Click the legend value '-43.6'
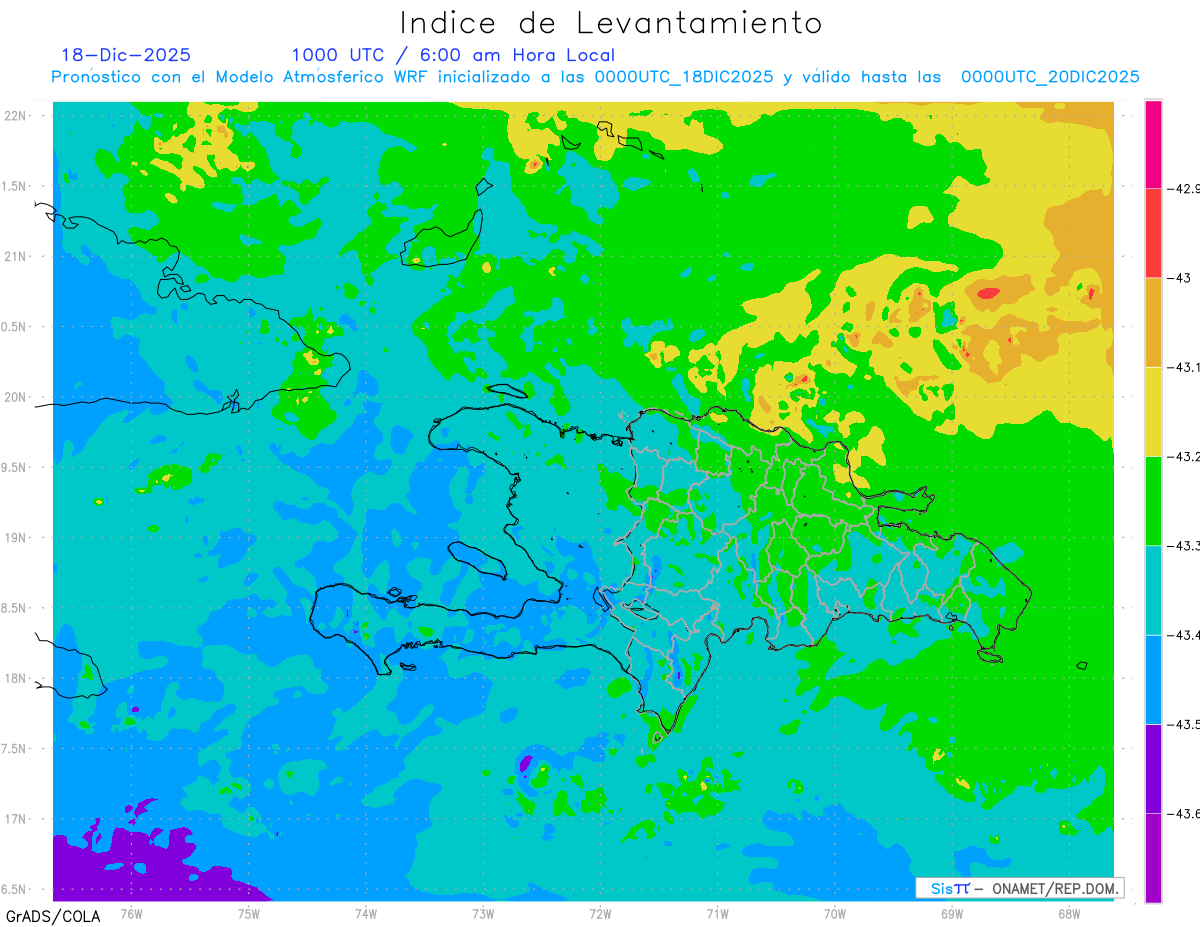 (1183, 813)
